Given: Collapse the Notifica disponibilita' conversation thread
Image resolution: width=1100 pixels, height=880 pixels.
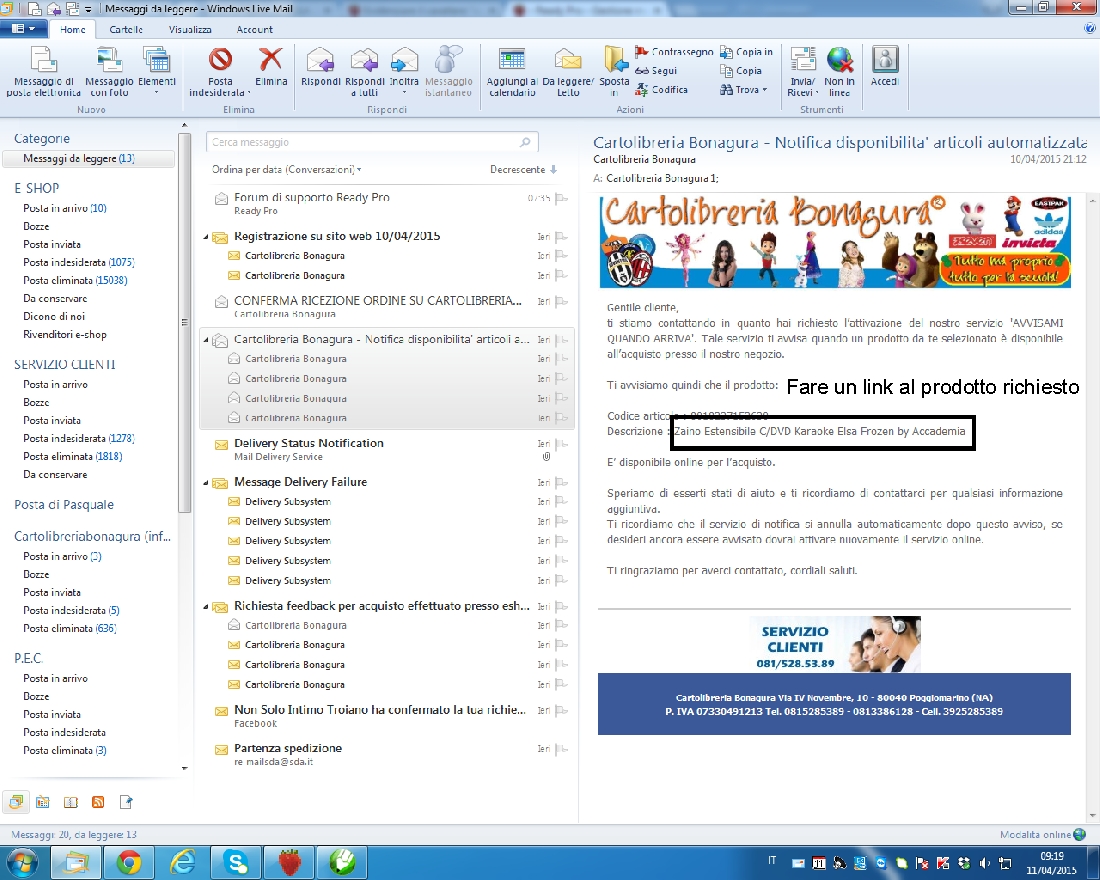Looking at the screenshot, I should pos(206,340).
